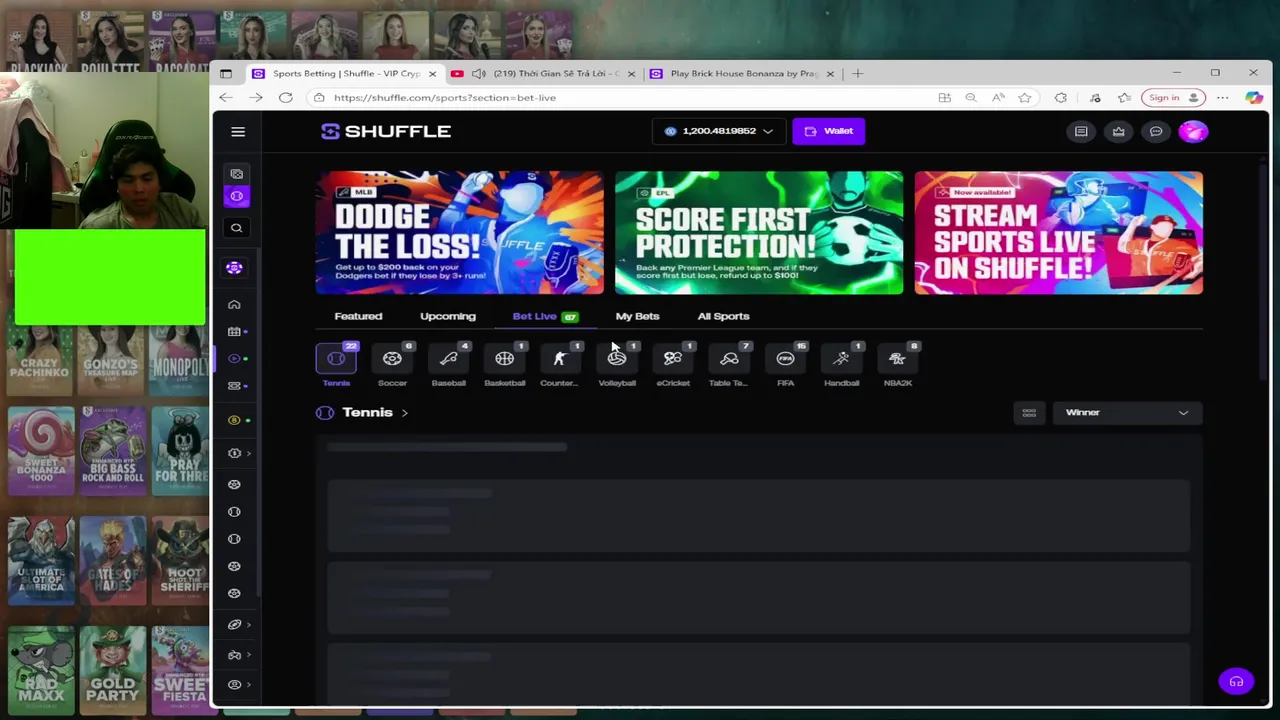1280x720 pixels.
Task: Close the Sports Betting Shuffle tab
Action: tap(432, 73)
